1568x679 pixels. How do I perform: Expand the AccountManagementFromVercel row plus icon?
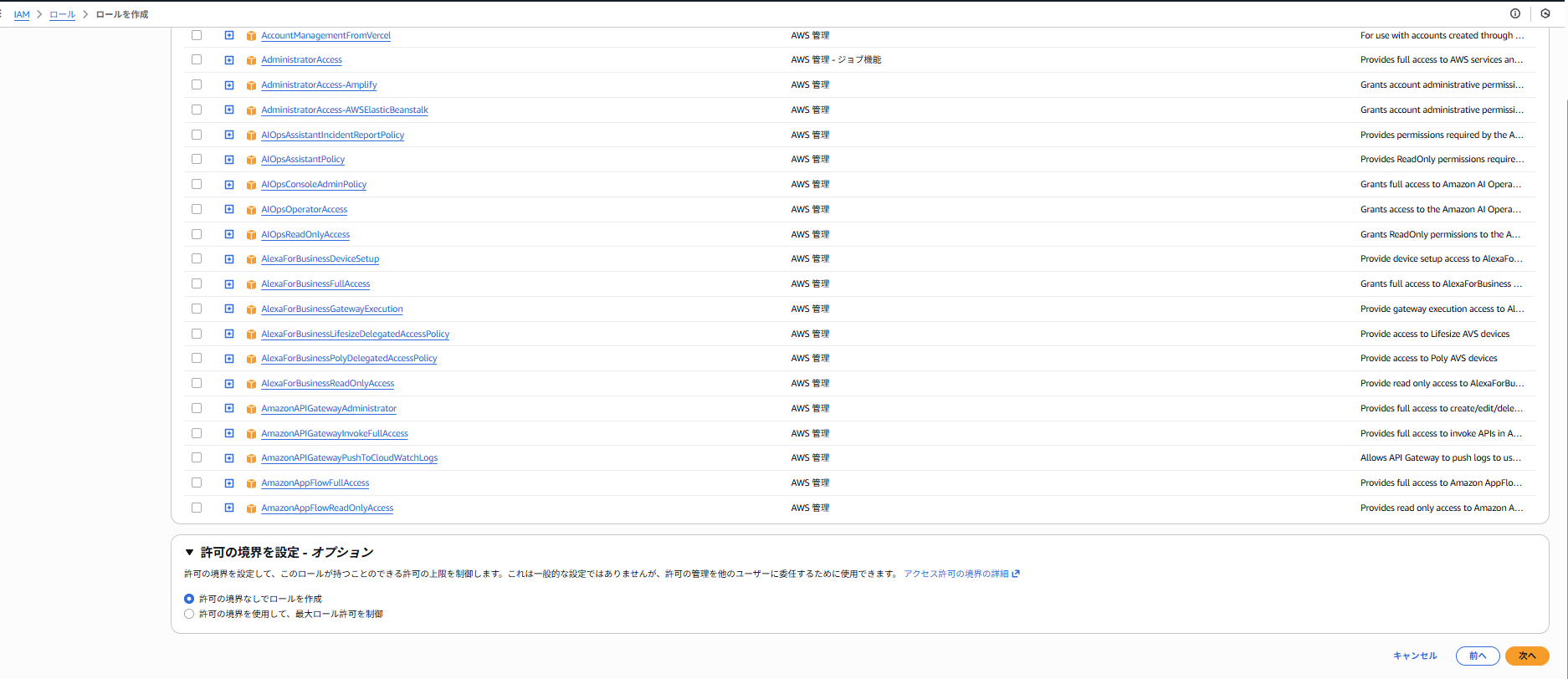point(229,35)
